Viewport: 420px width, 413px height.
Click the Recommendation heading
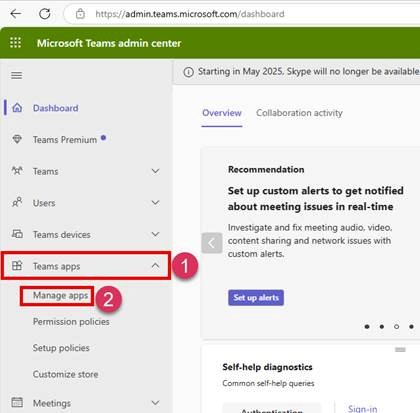pyautogui.click(x=266, y=169)
